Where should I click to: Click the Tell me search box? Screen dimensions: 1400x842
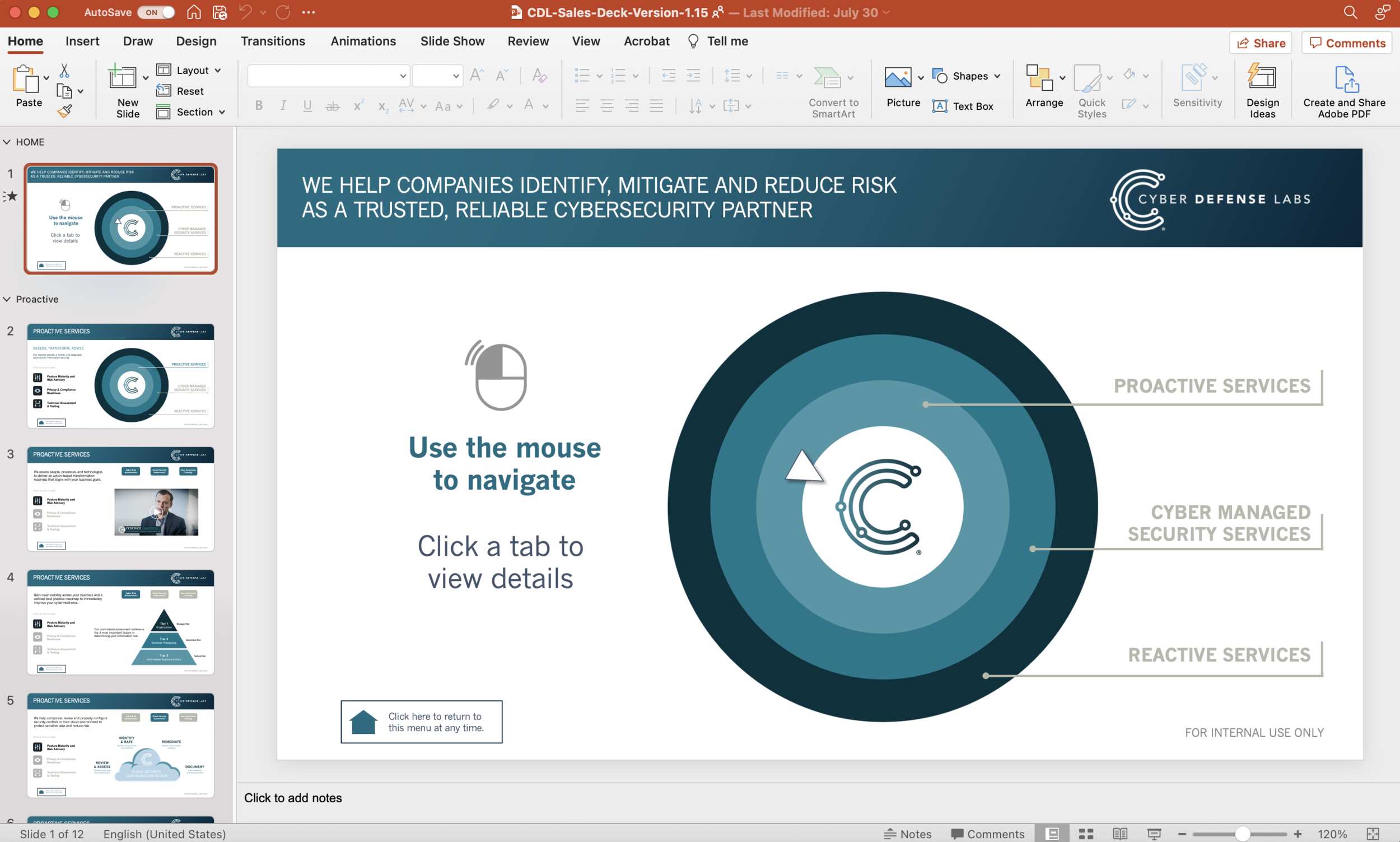click(x=719, y=41)
